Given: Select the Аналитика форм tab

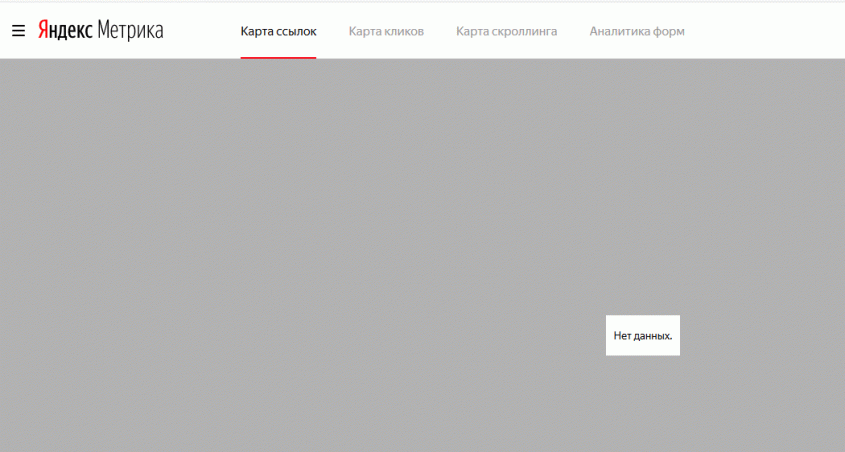Looking at the screenshot, I should click(637, 32).
